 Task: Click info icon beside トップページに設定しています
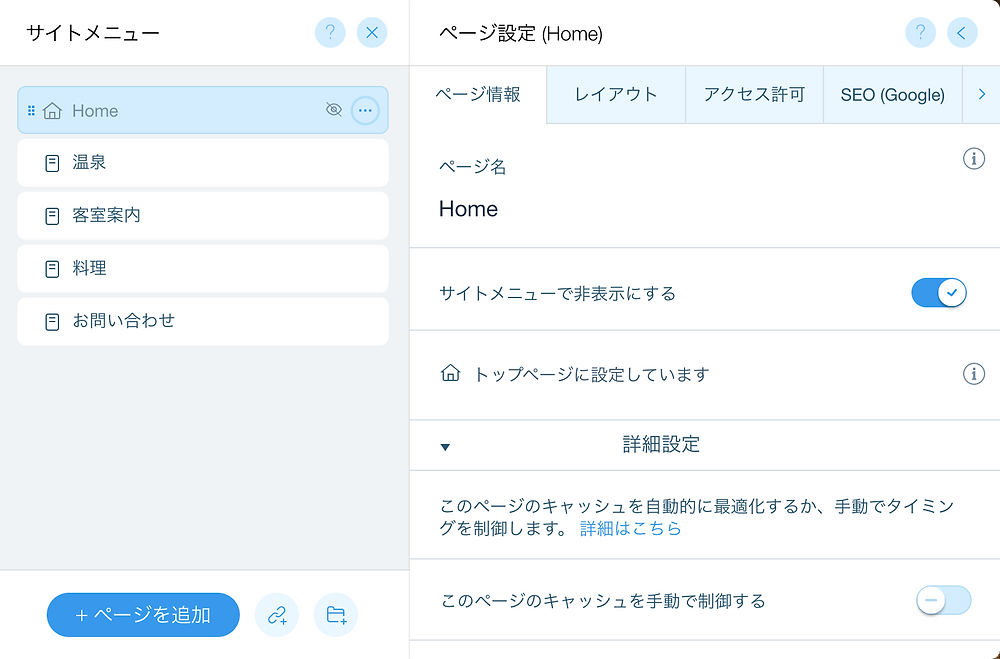point(973,374)
